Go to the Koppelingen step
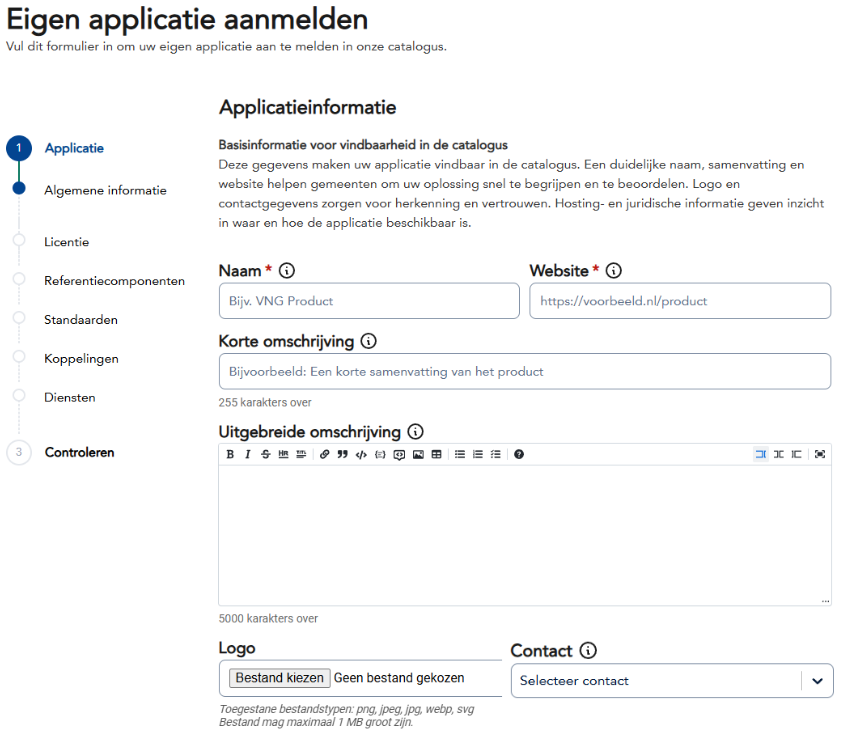 coord(81,358)
